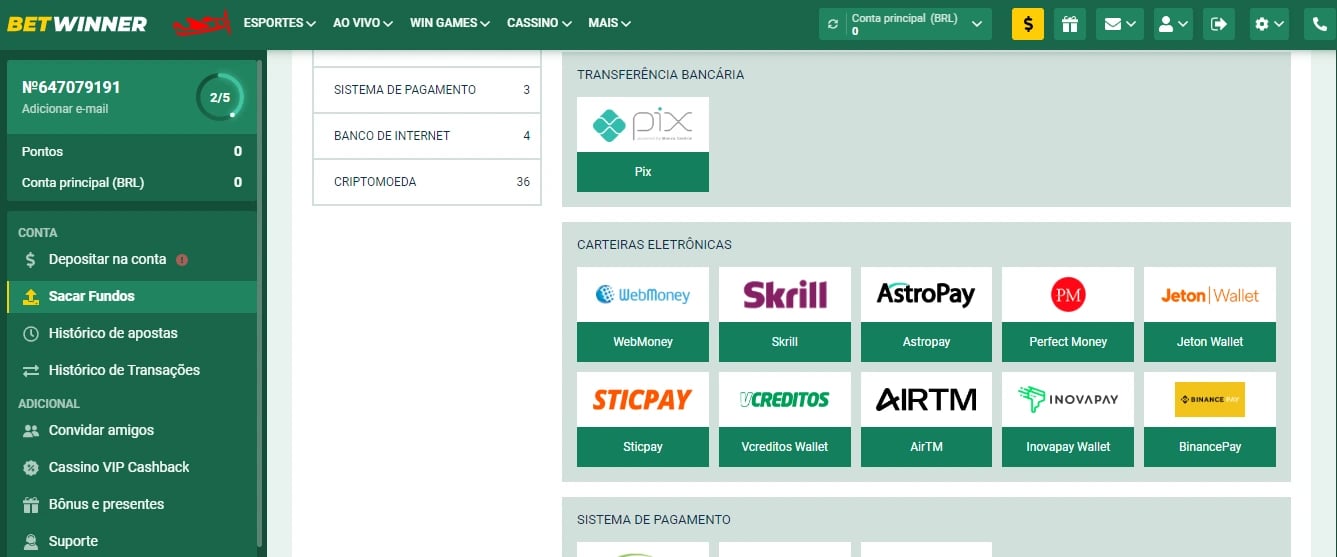Open the Aviator plane icon
The image size is (1337, 557).
(x=202, y=23)
